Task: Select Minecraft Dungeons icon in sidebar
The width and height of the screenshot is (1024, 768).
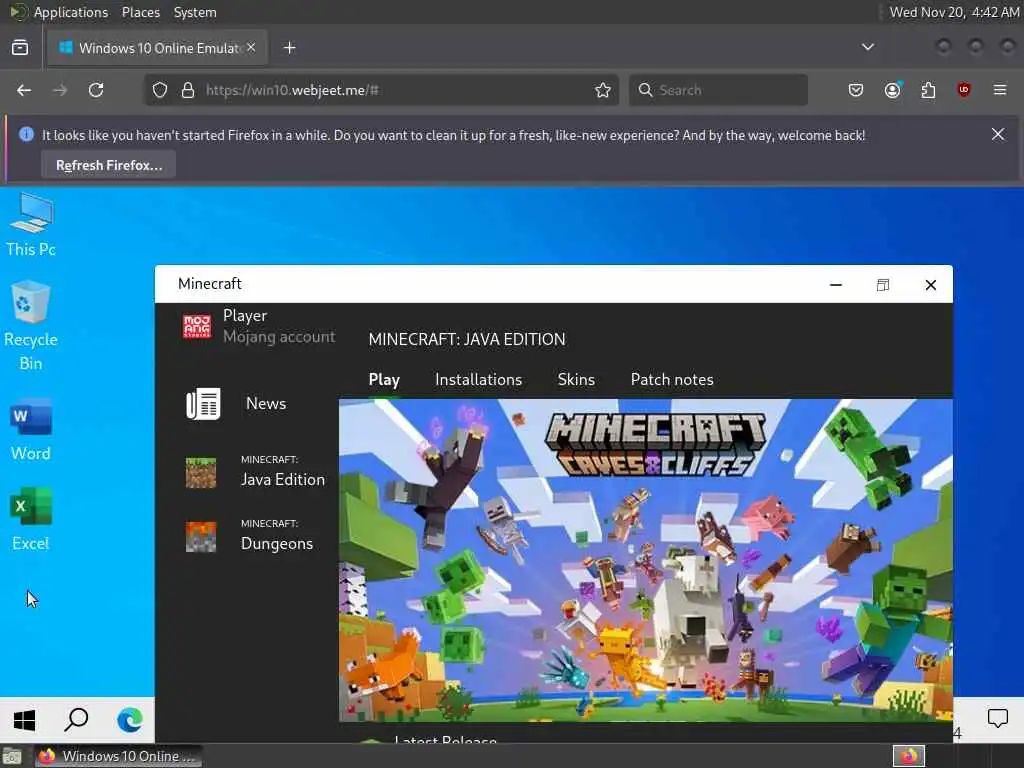Action: coord(200,537)
